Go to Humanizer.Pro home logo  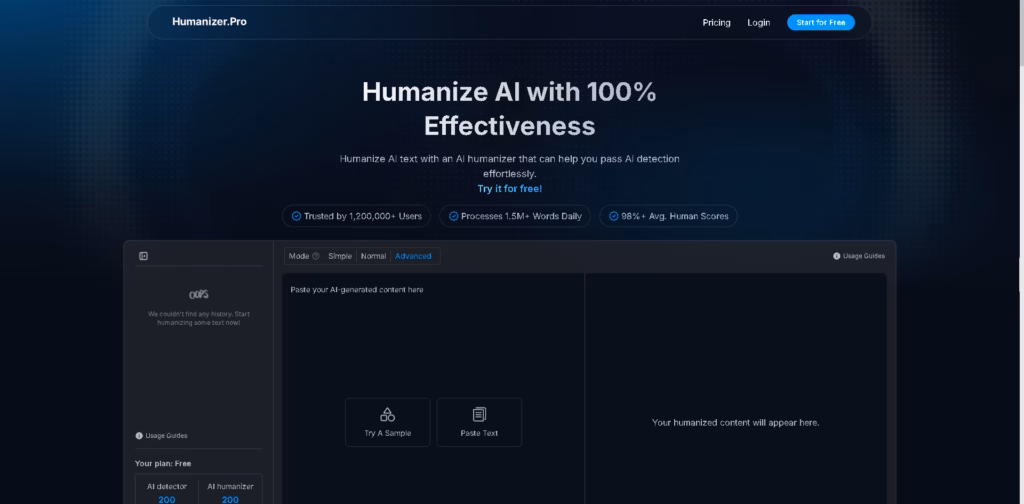click(209, 22)
